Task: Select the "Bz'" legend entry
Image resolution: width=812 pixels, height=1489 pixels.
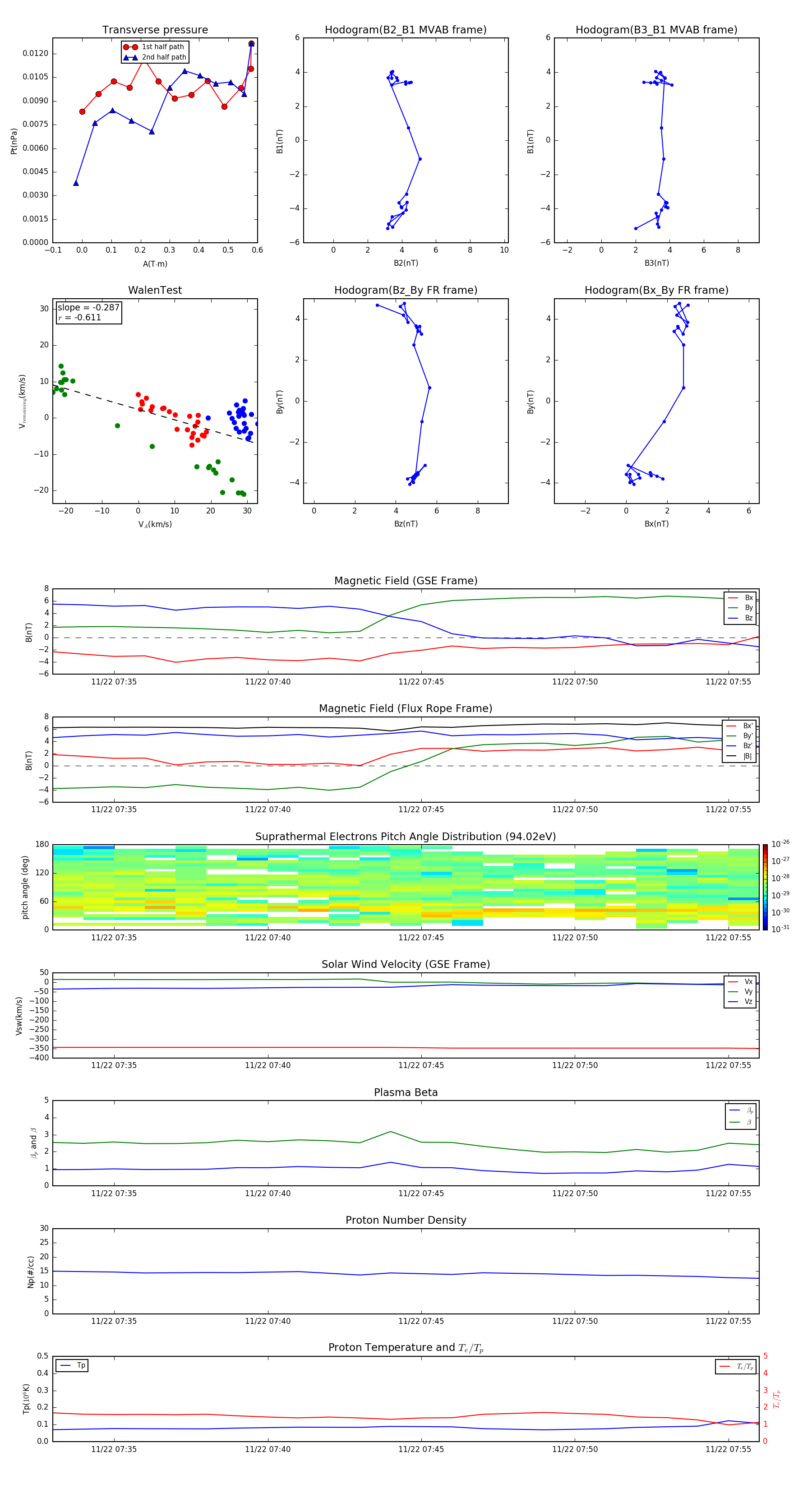Action: coord(740,746)
